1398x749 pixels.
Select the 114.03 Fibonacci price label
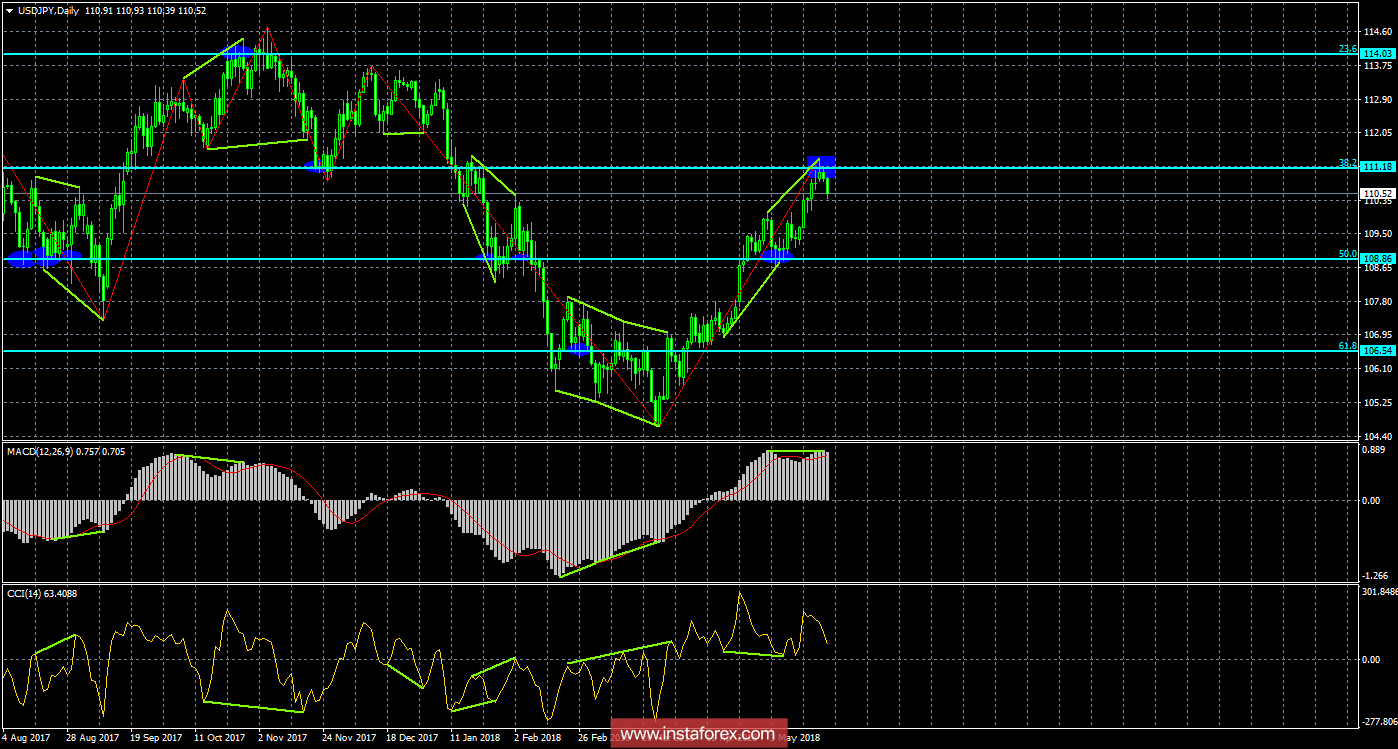1378,53
